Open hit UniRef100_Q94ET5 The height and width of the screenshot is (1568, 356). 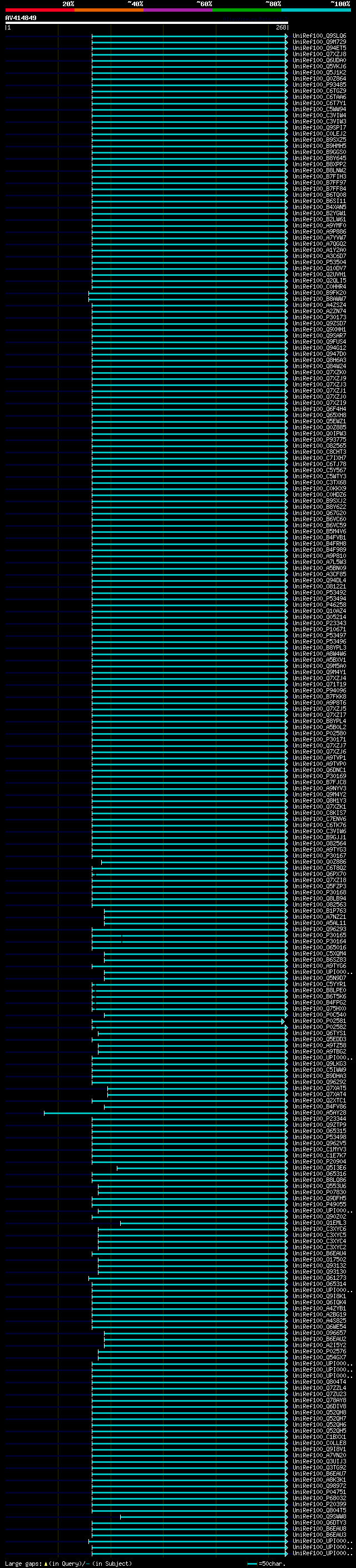(x=319, y=48)
